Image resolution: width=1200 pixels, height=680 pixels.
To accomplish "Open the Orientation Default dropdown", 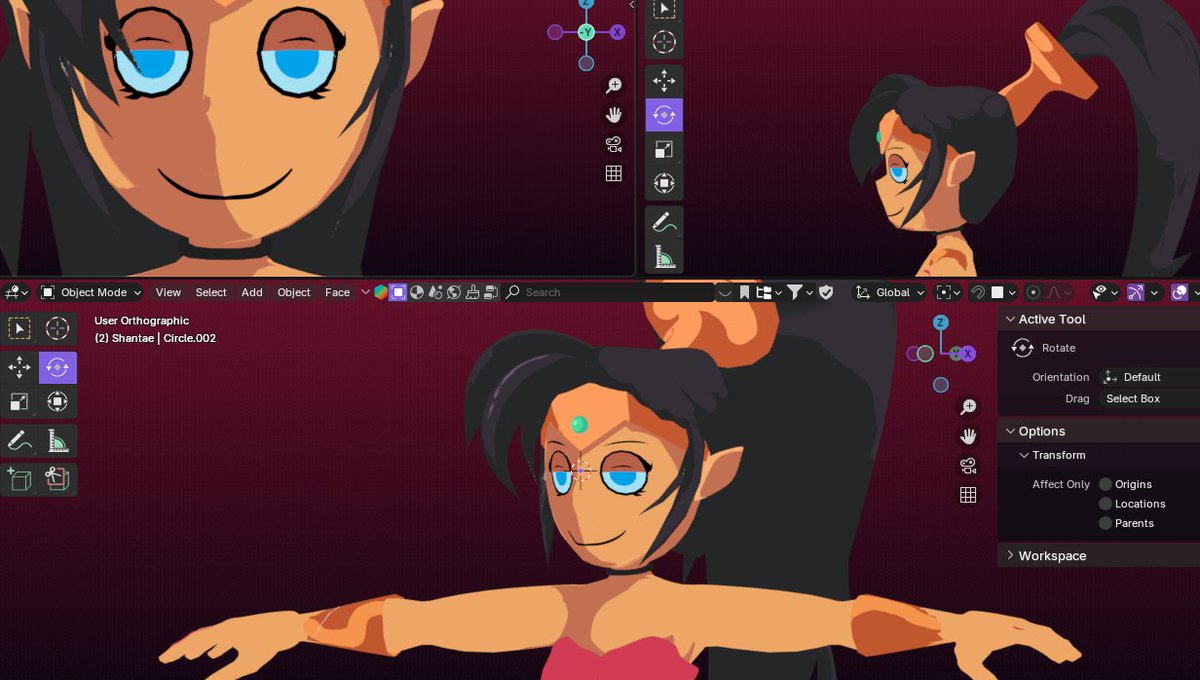I will pos(1149,377).
